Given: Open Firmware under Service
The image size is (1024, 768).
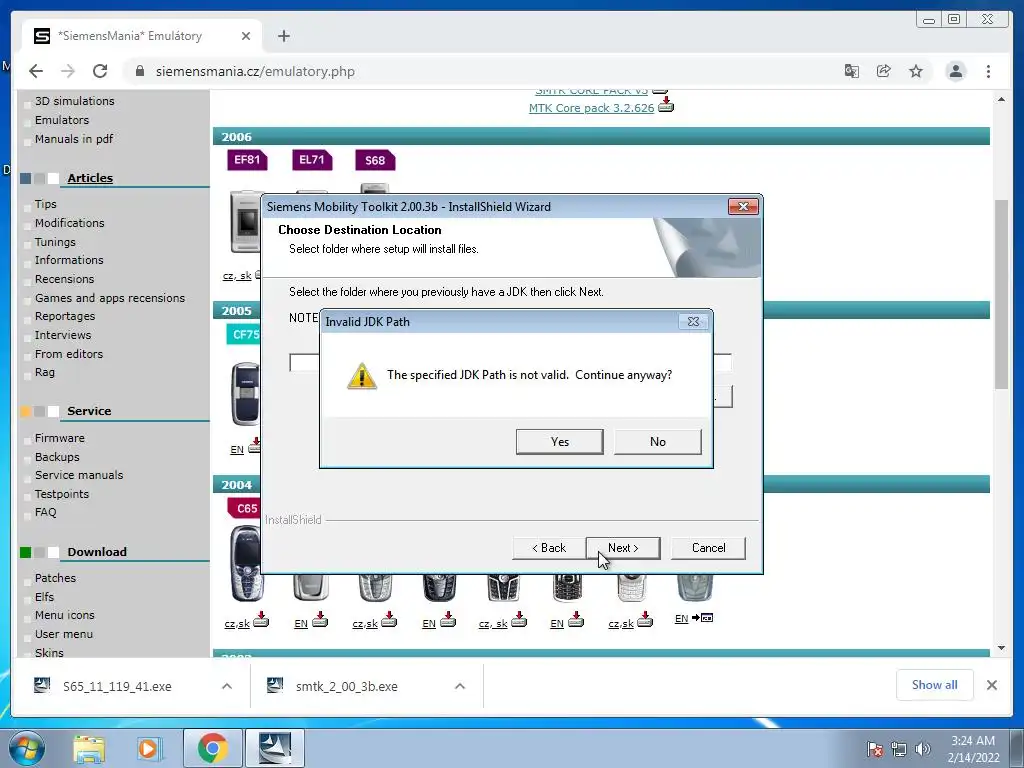Looking at the screenshot, I should [59, 438].
